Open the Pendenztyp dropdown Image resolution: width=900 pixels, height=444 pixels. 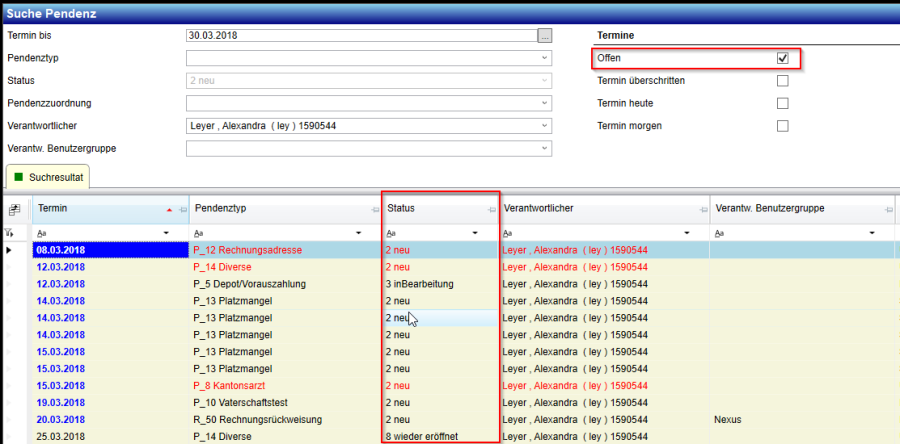(544, 58)
